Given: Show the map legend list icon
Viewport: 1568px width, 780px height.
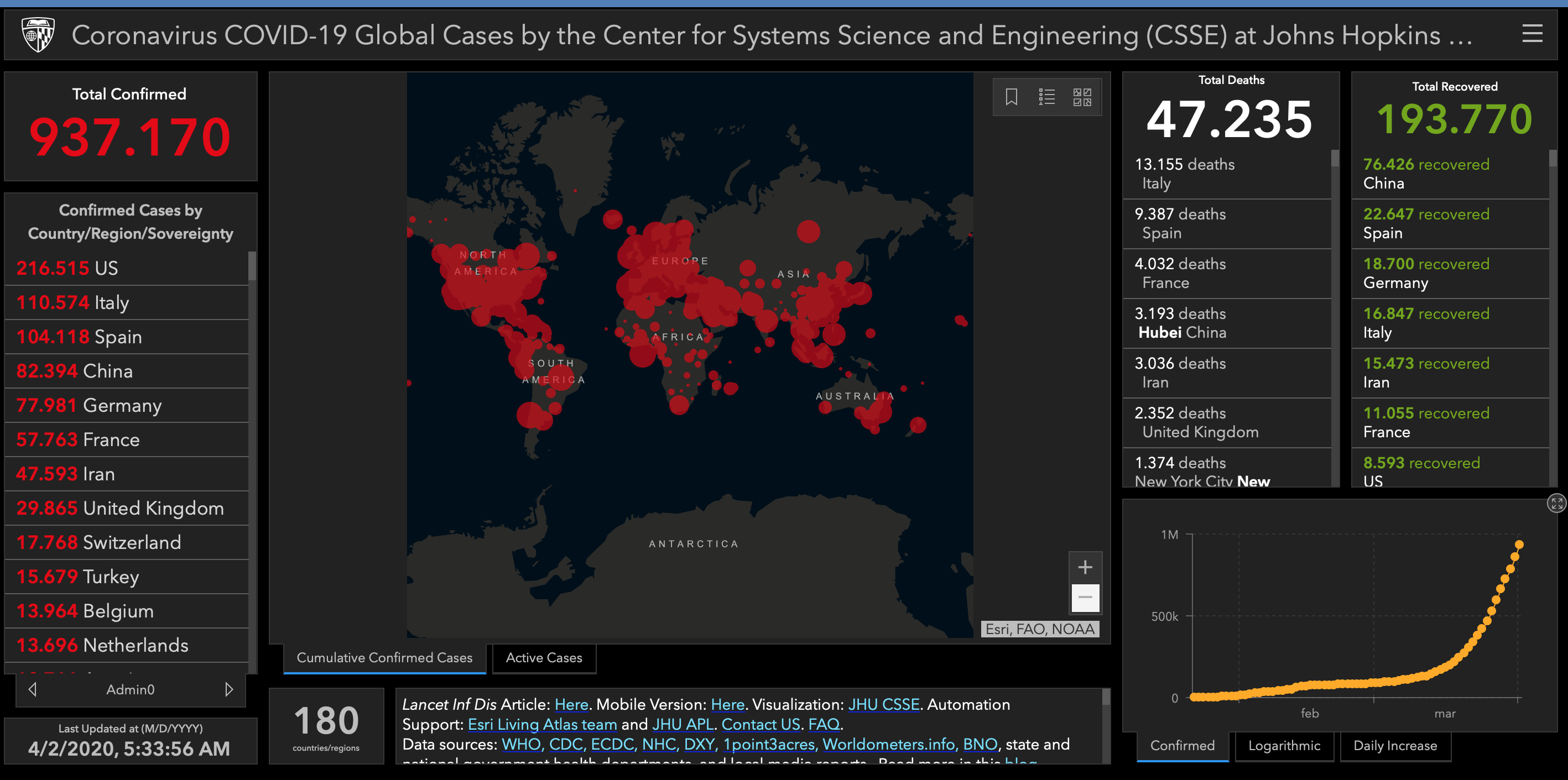Looking at the screenshot, I should tap(1046, 97).
